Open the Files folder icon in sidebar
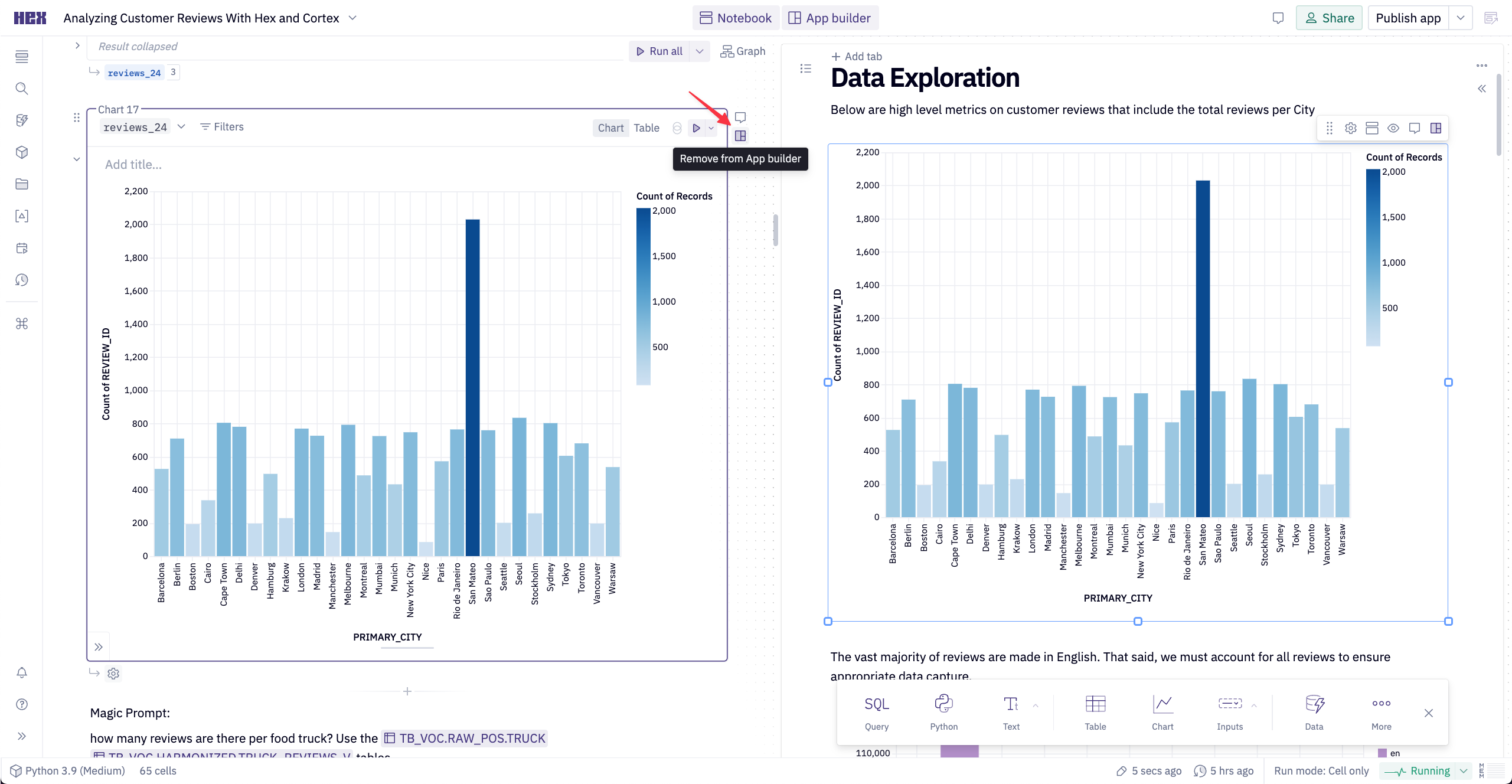 point(22,184)
